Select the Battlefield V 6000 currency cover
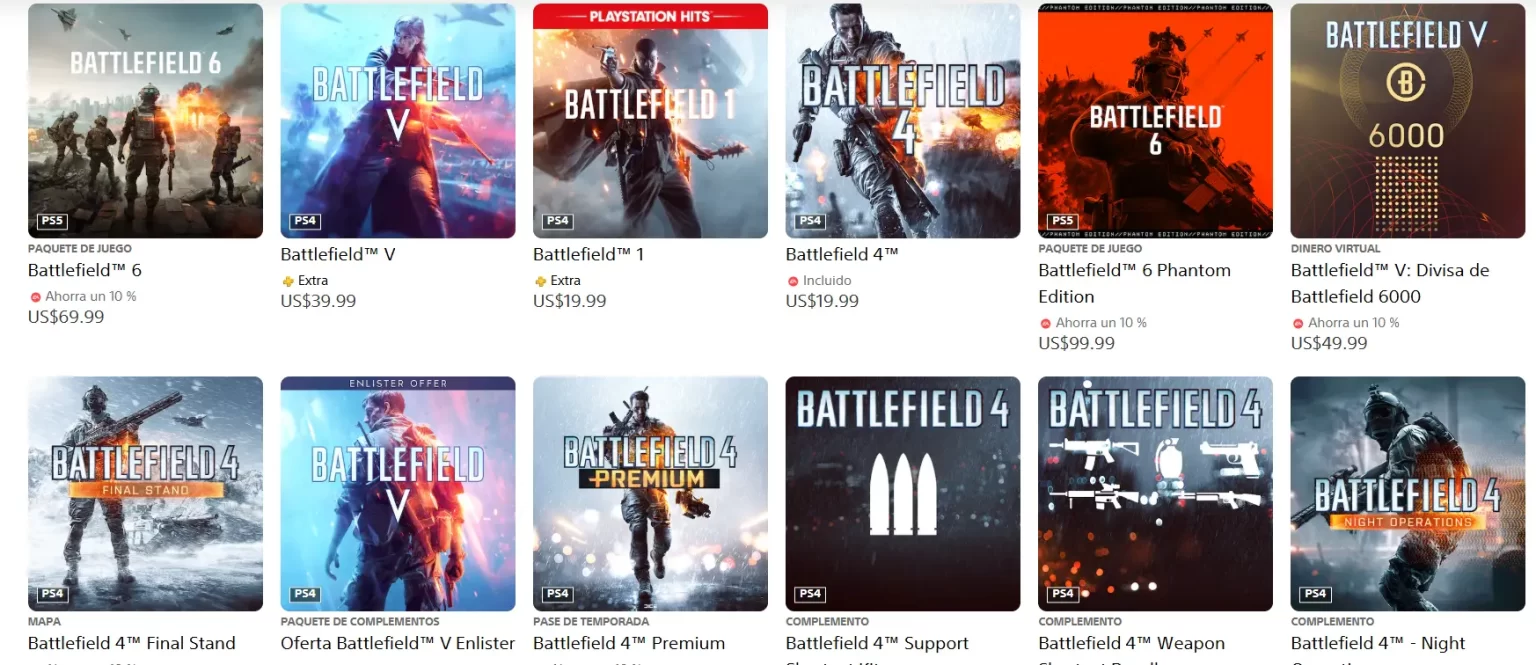This screenshot has width=1536, height=665. point(1407,120)
